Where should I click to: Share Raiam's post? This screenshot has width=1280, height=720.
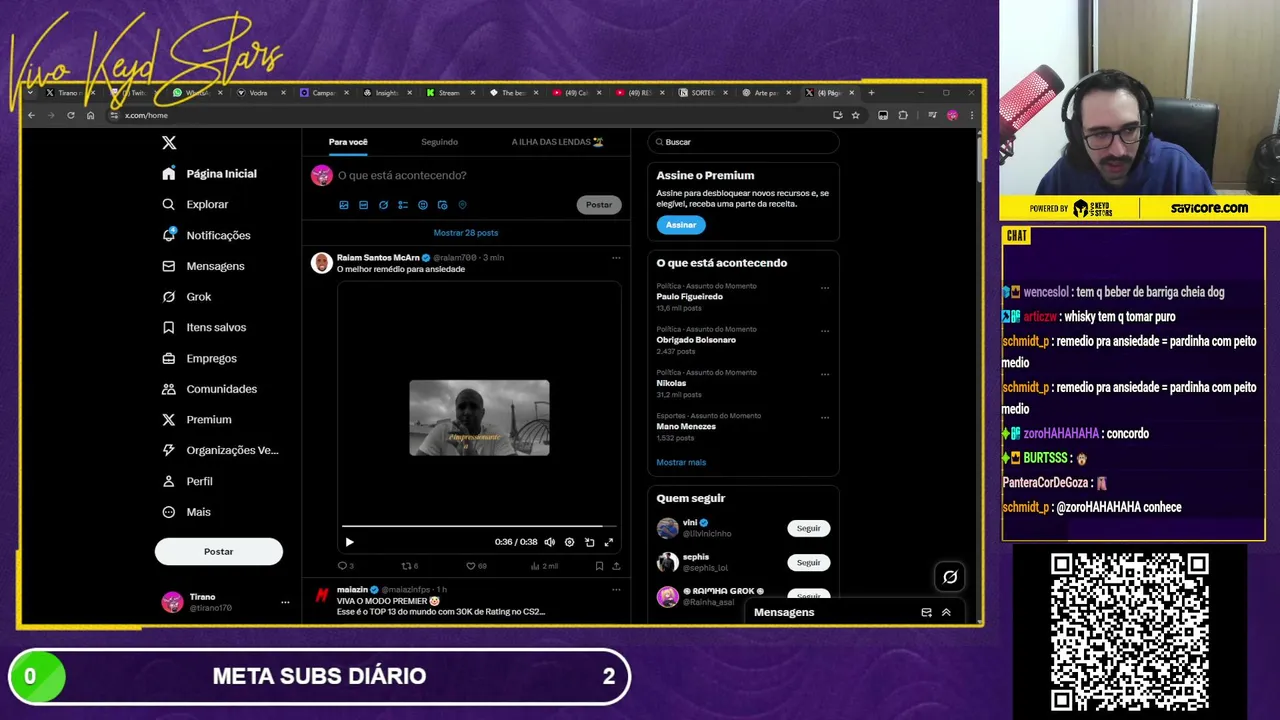[x=616, y=566]
